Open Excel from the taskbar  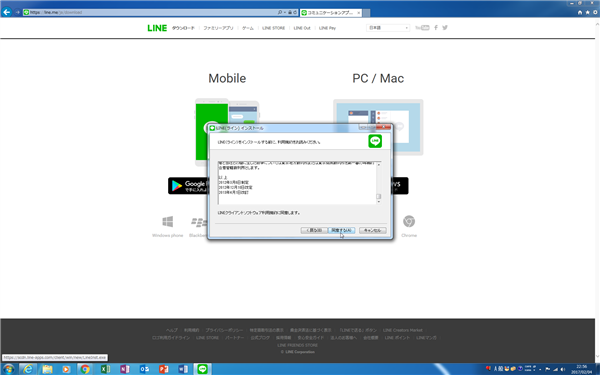pyautogui.click(x=105, y=369)
